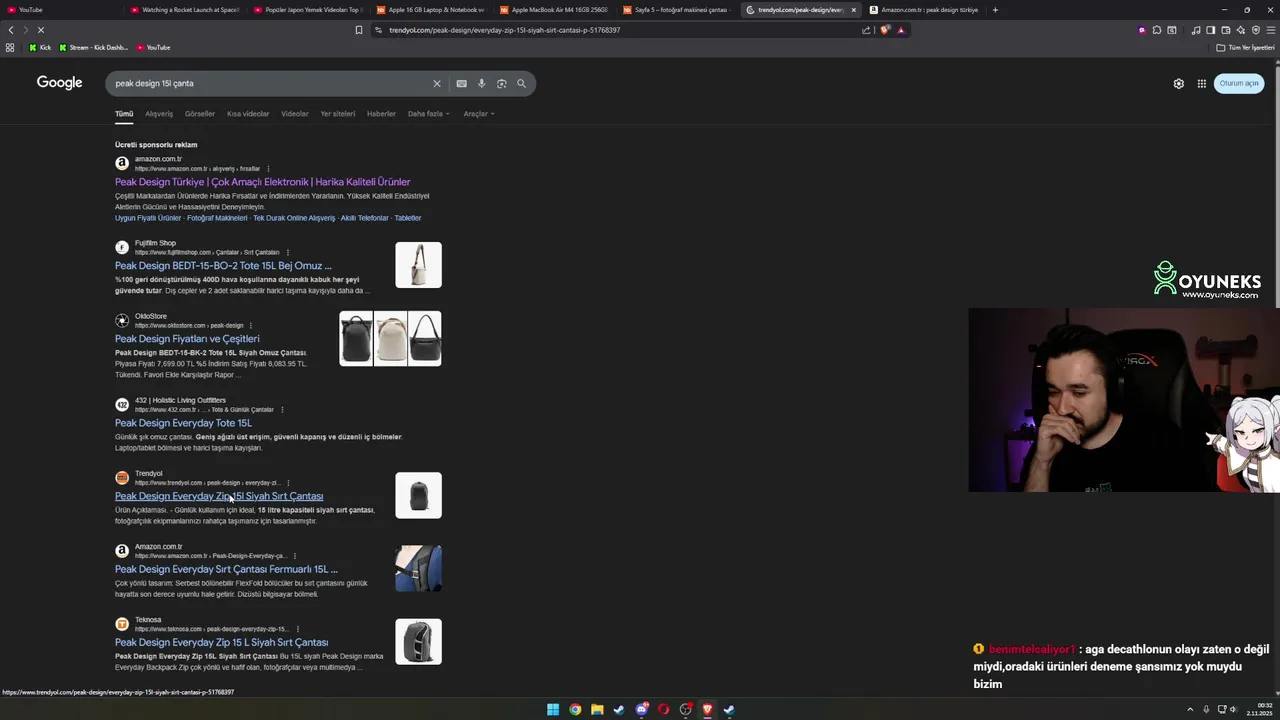Open "Peak Design Everyday Tote 15L" link

183,423
